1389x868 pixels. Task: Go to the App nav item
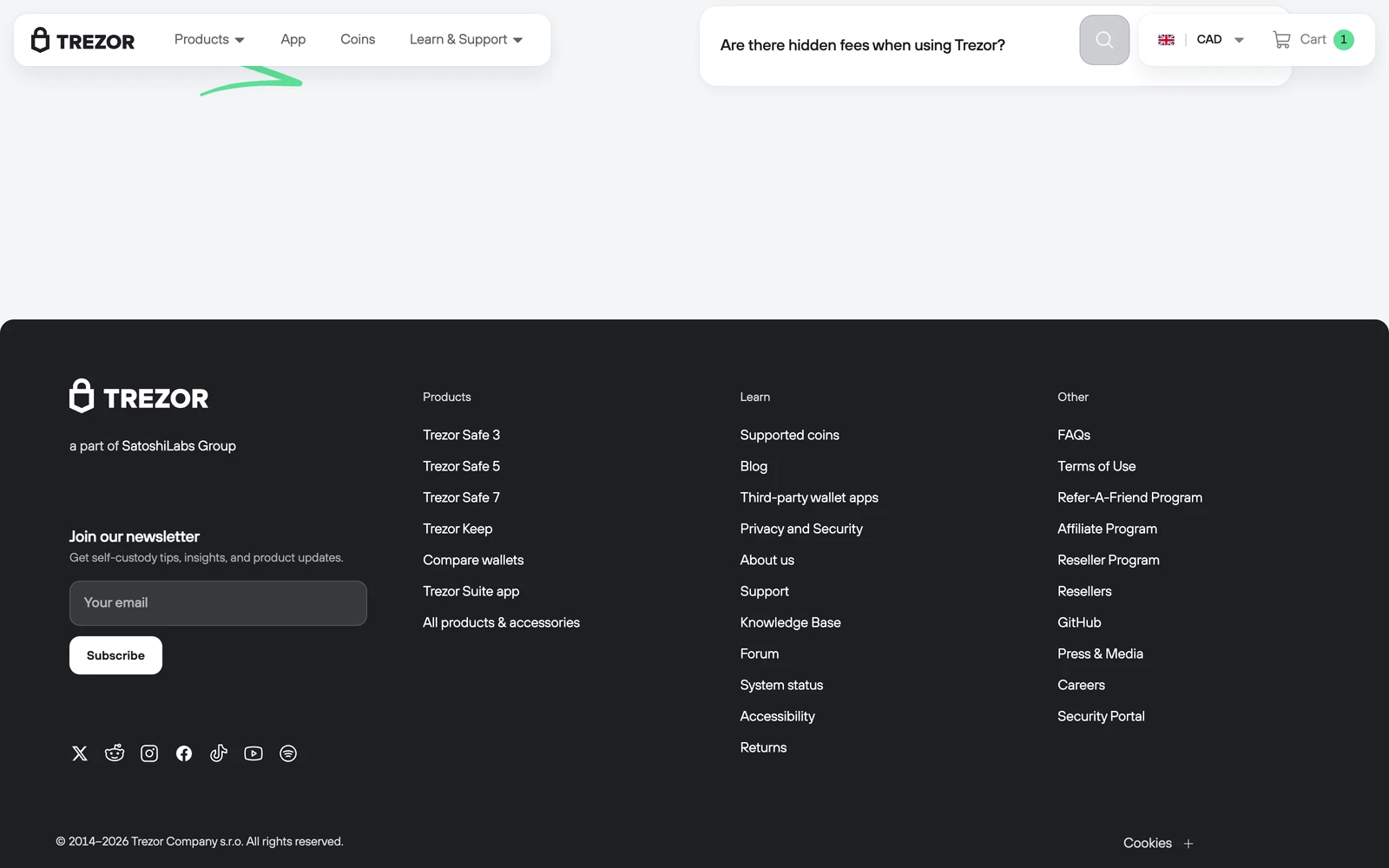pyautogui.click(x=293, y=40)
